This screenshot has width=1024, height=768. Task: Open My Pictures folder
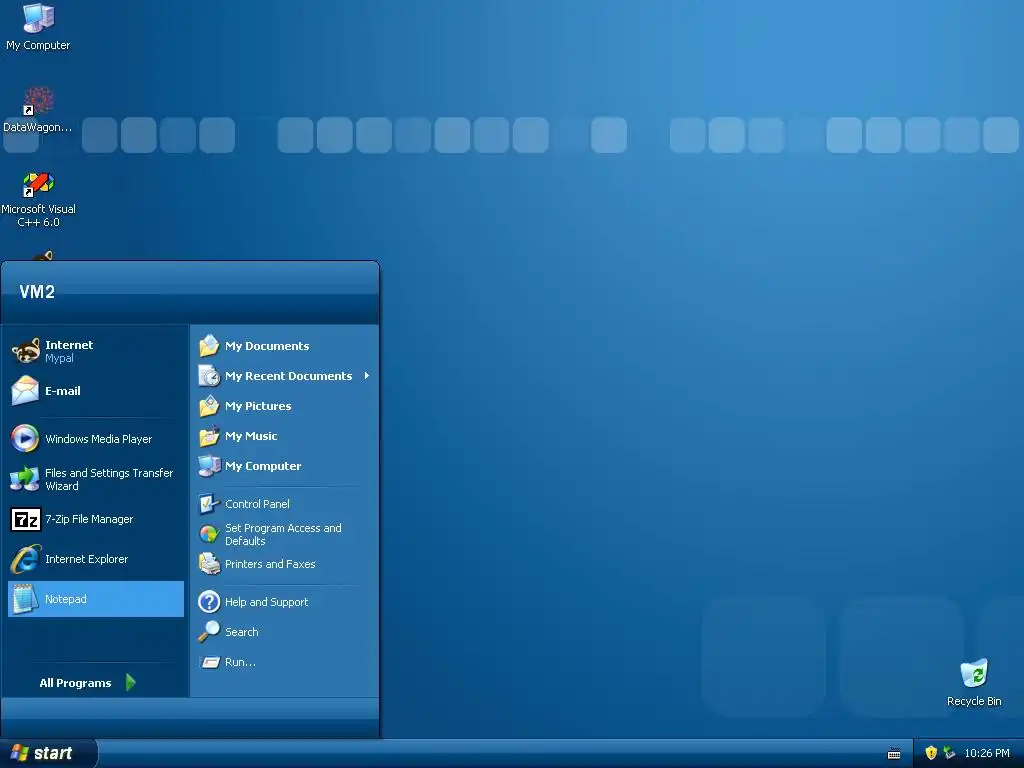tap(284, 406)
